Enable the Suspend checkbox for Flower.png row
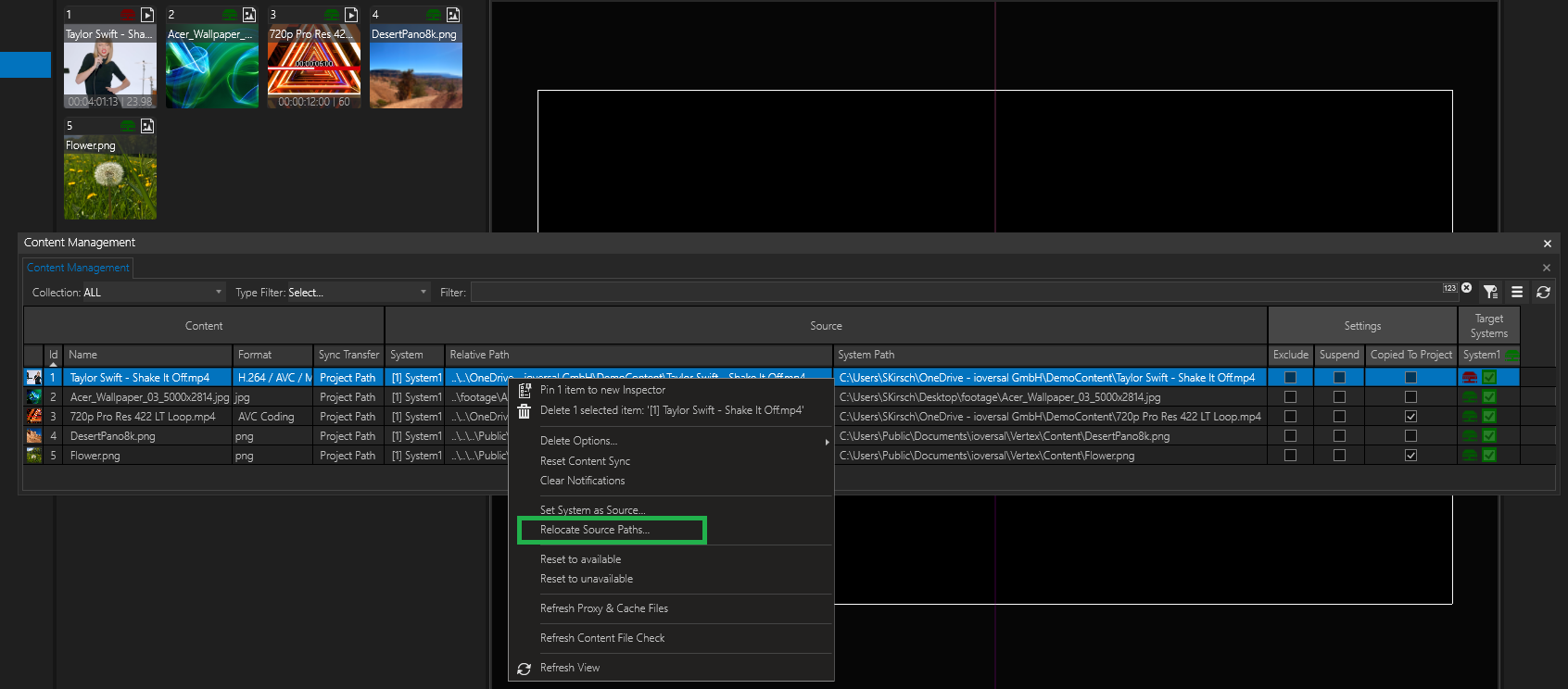Screen dimensions: 1568x689 pos(1339,456)
